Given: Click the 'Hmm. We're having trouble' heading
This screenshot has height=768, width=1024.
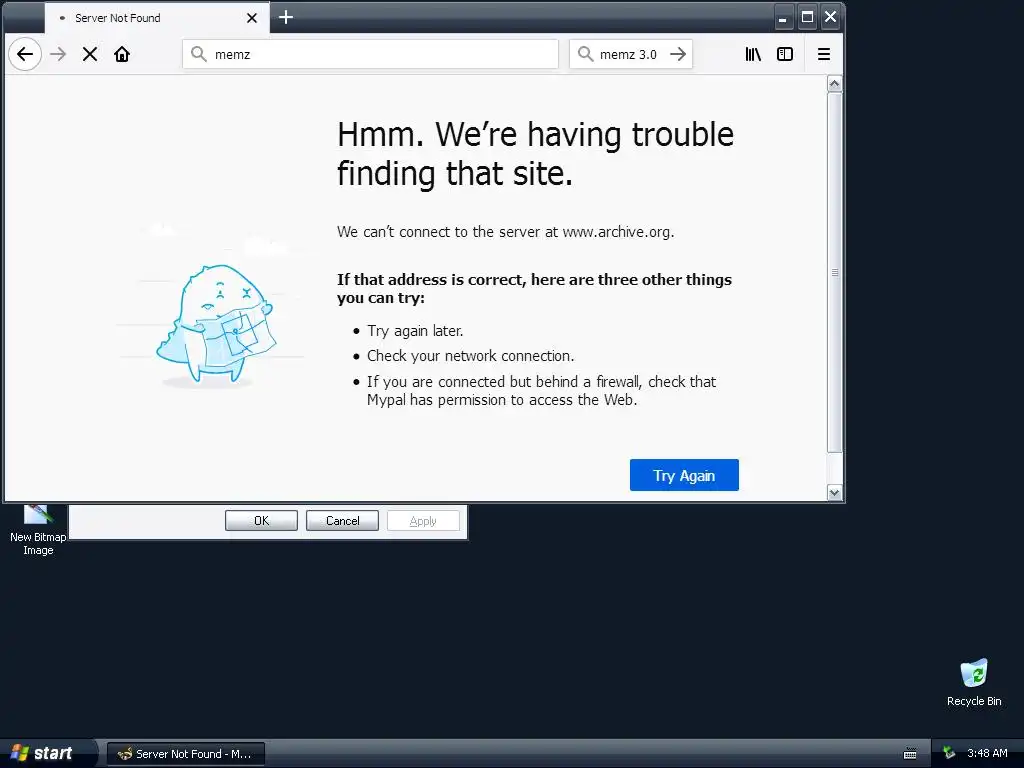Looking at the screenshot, I should (x=536, y=153).
